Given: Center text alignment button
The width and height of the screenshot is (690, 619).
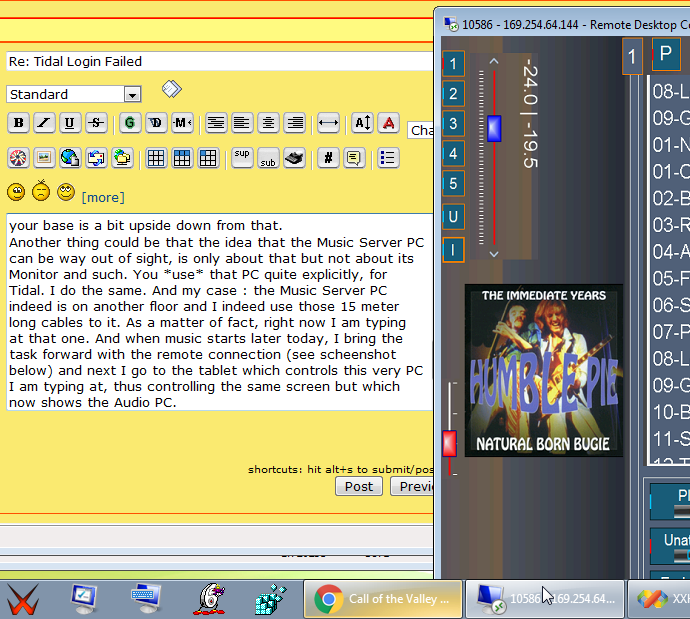Looking at the screenshot, I should click(268, 123).
